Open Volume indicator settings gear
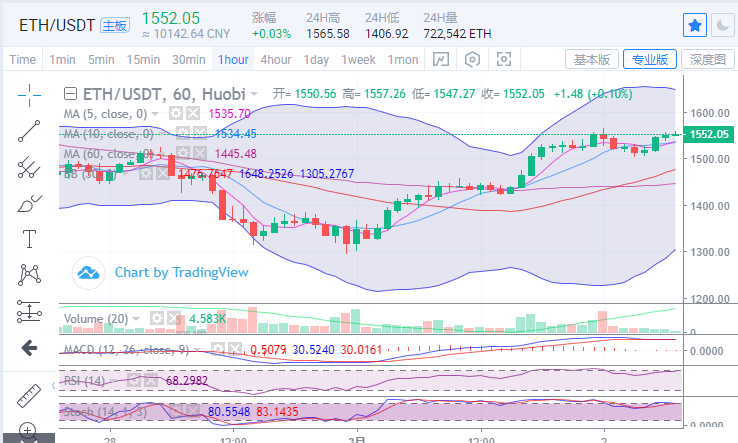738x443 pixels. coord(157,318)
